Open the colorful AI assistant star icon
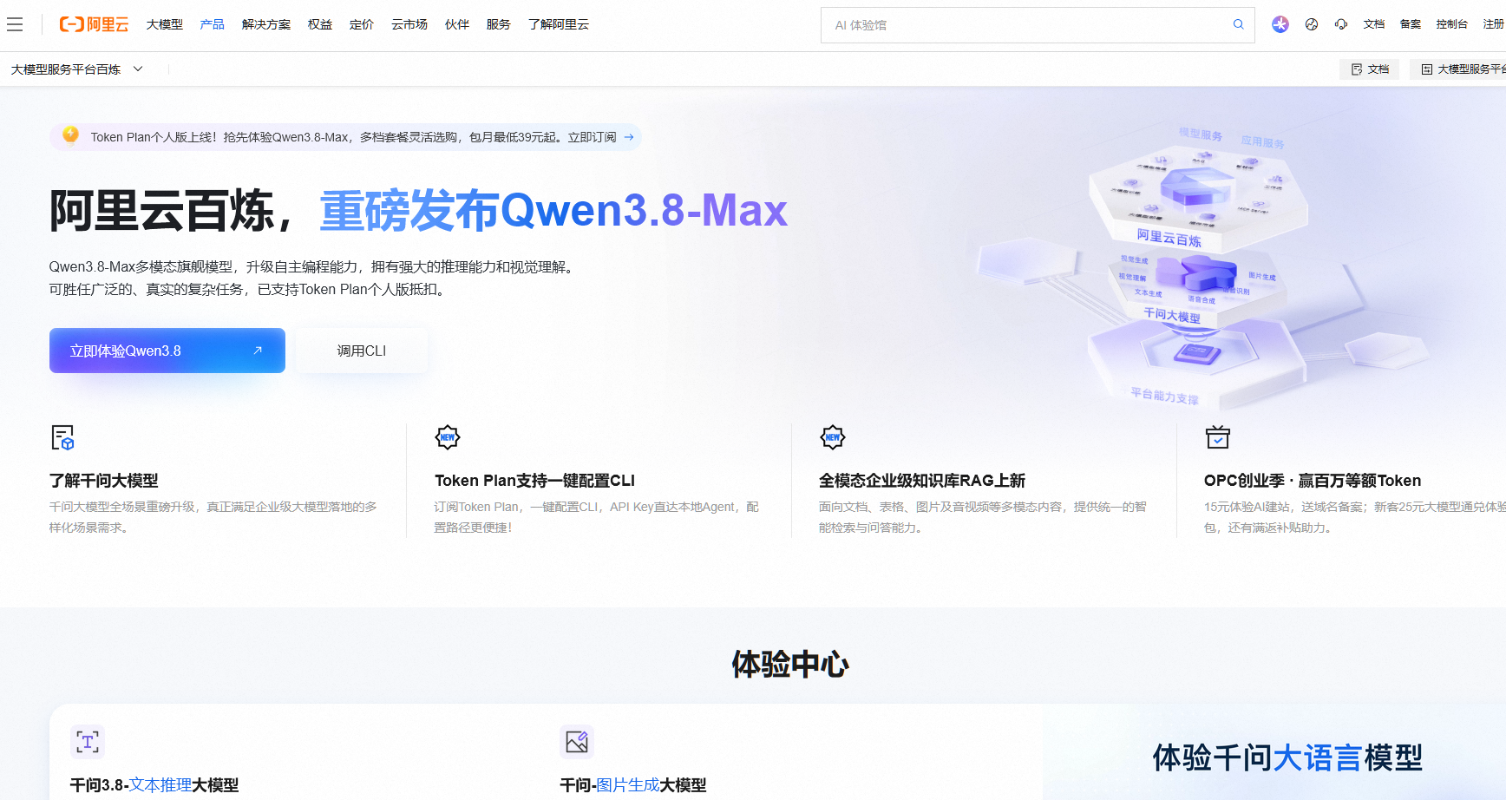This screenshot has width=1506, height=800. [1280, 24]
